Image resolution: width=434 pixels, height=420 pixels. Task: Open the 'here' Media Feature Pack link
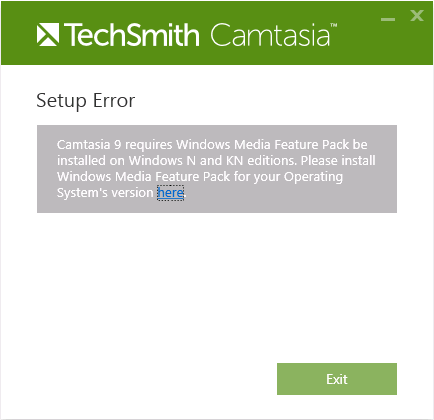170,193
